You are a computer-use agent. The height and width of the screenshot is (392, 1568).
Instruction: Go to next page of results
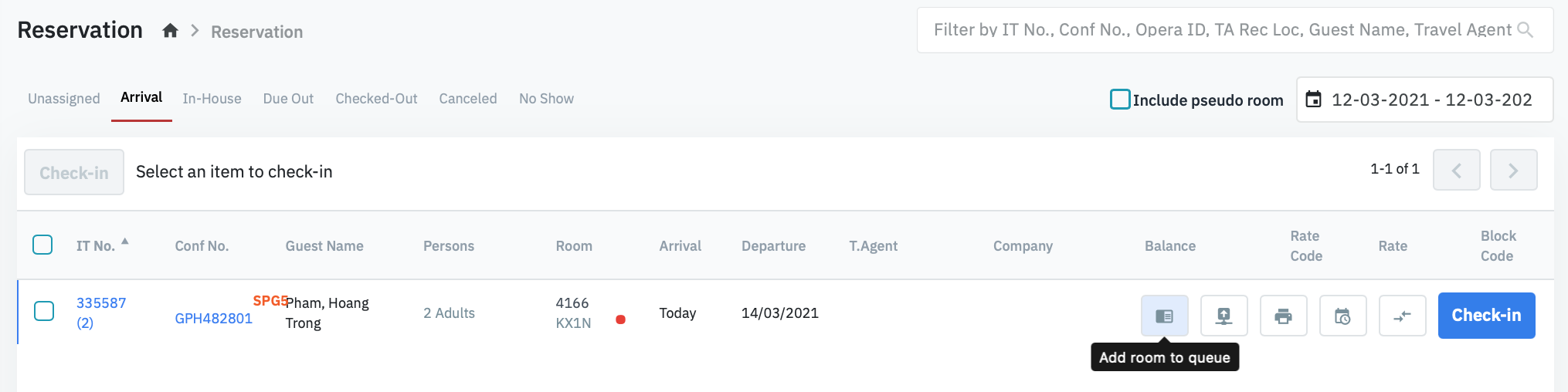coord(1513,170)
